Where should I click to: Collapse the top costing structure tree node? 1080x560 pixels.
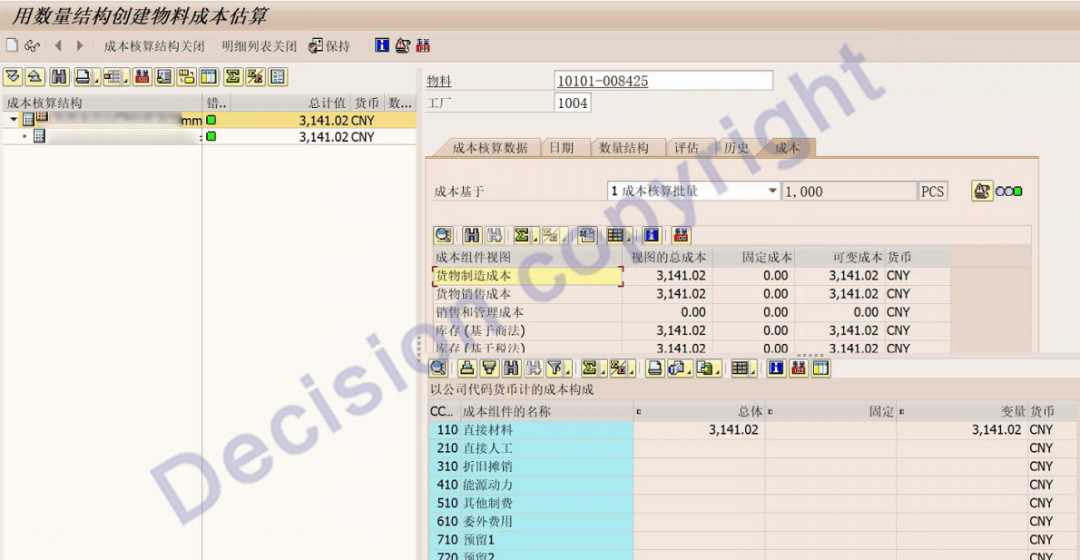pos(14,120)
